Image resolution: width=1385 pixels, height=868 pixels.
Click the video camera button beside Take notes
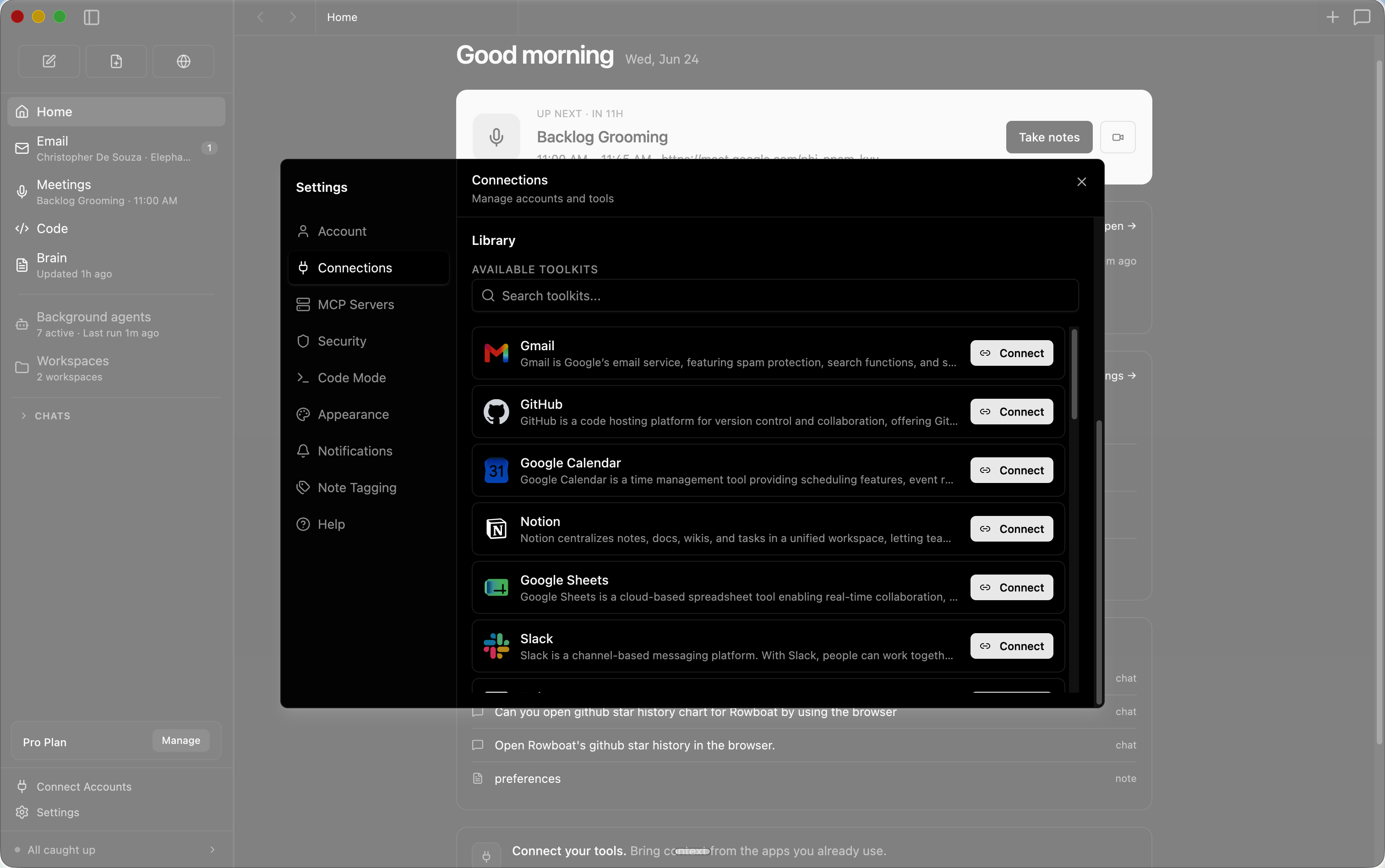(1118, 137)
